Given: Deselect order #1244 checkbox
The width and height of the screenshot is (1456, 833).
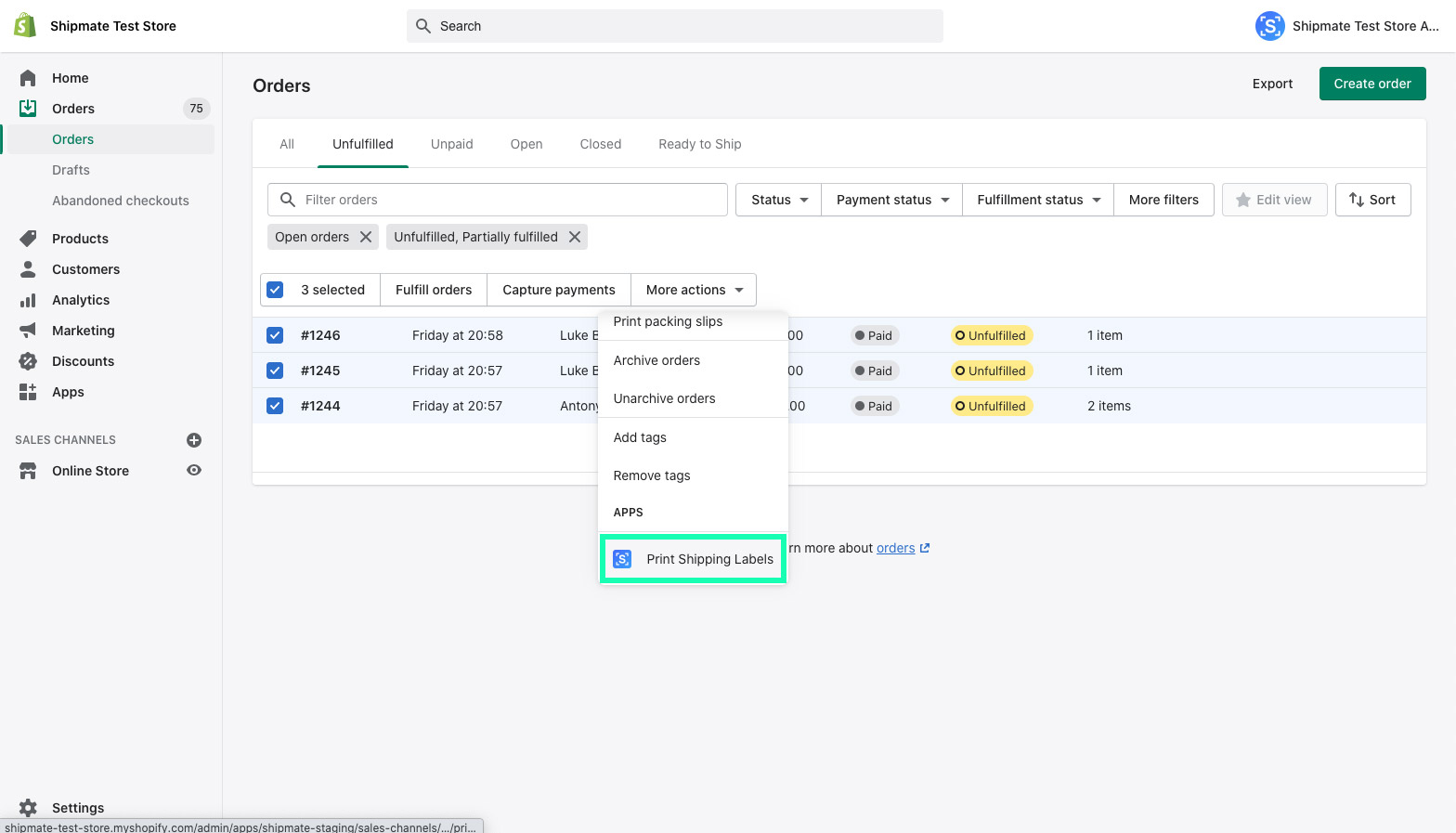Looking at the screenshot, I should [x=275, y=406].
